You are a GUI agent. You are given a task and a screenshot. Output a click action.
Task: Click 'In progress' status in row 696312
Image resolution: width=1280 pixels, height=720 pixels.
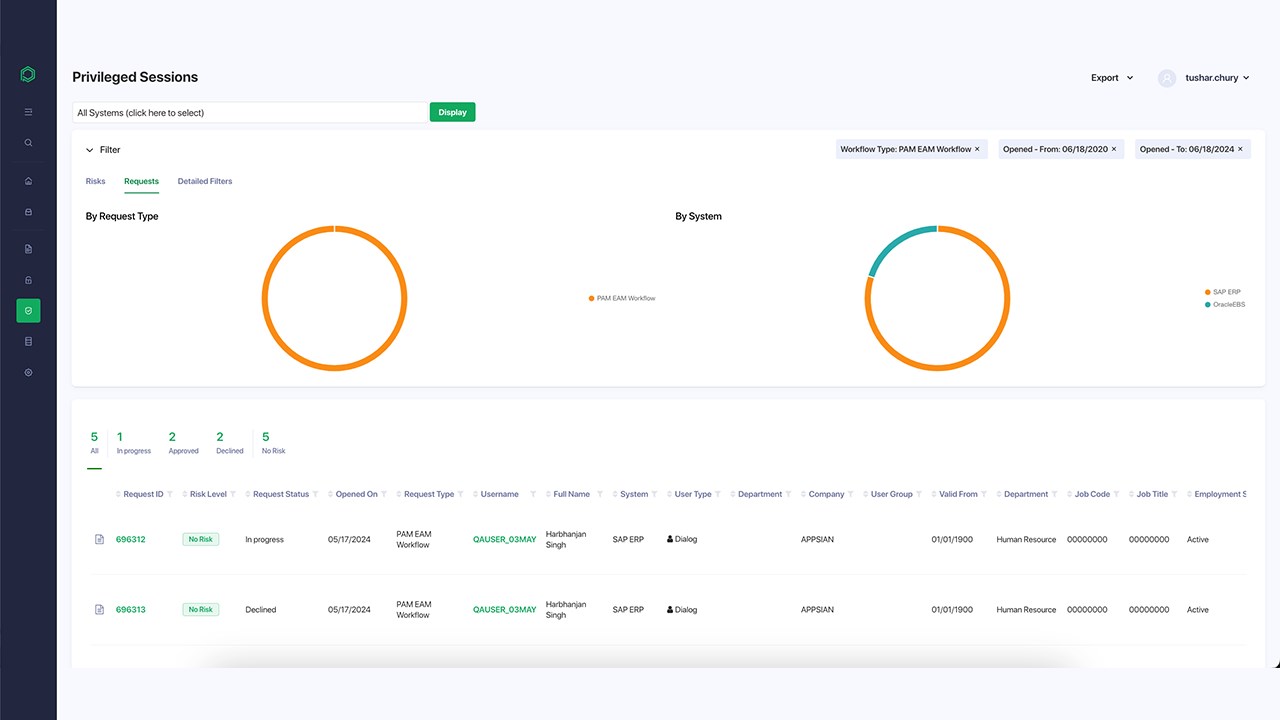pos(265,539)
